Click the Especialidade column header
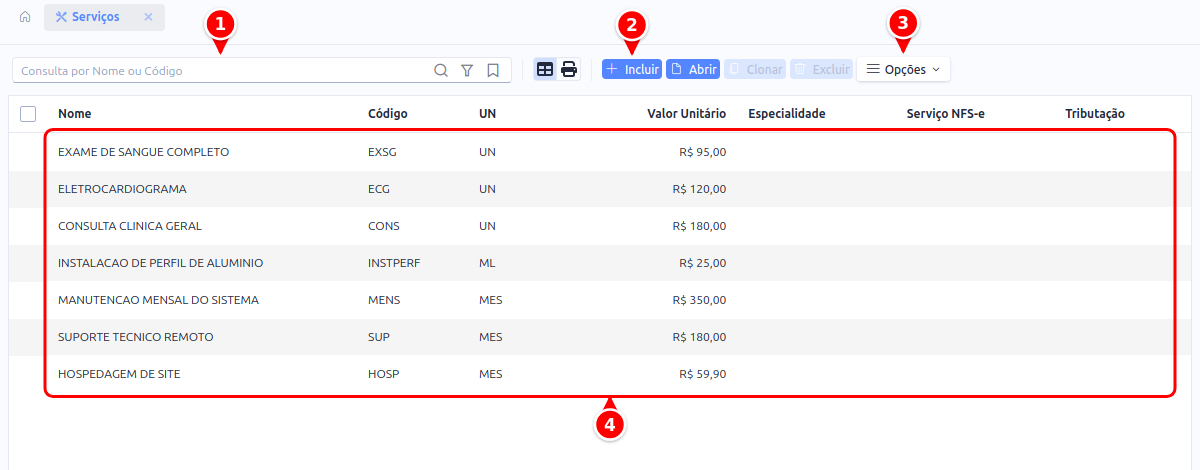Image resolution: width=1200 pixels, height=470 pixels. [x=787, y=114]
